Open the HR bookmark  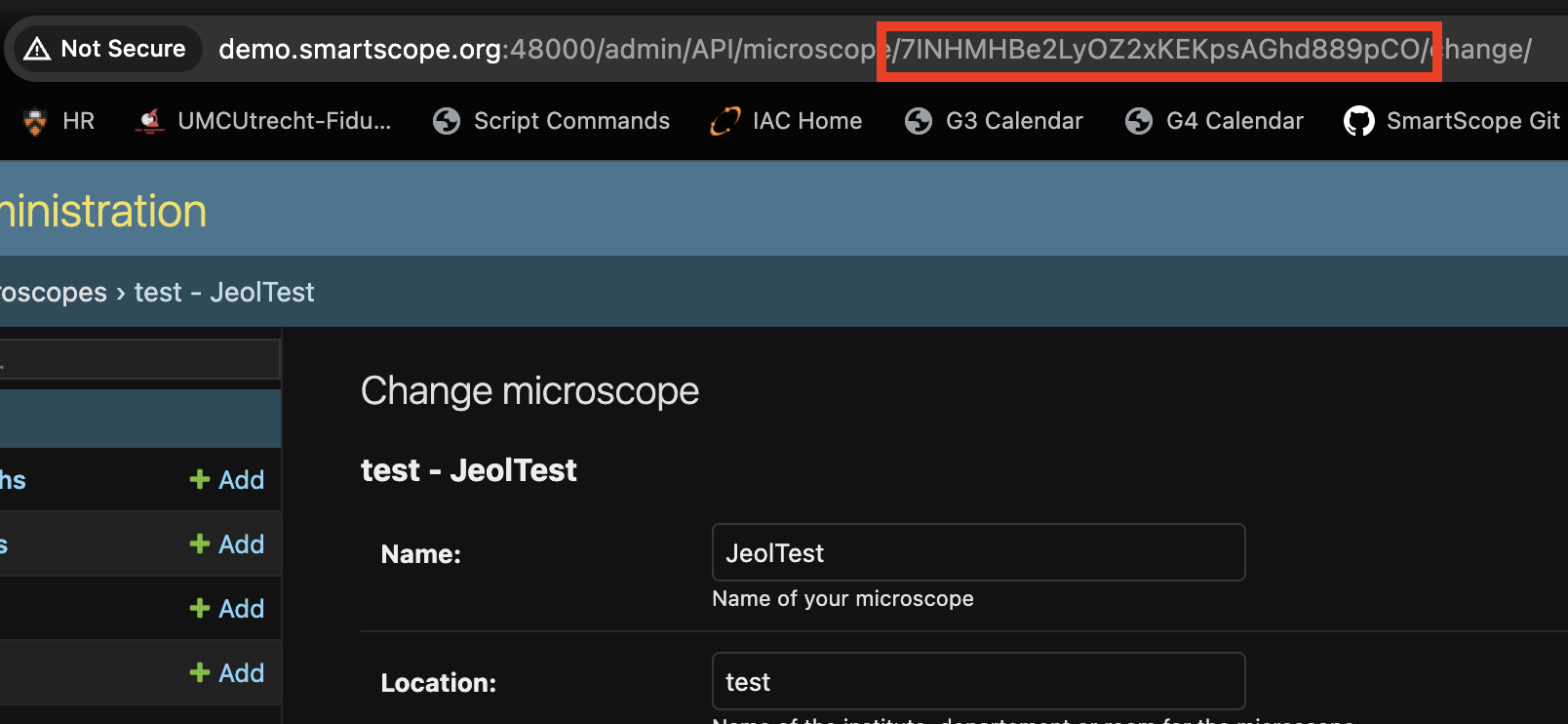[x=59, y=121]
